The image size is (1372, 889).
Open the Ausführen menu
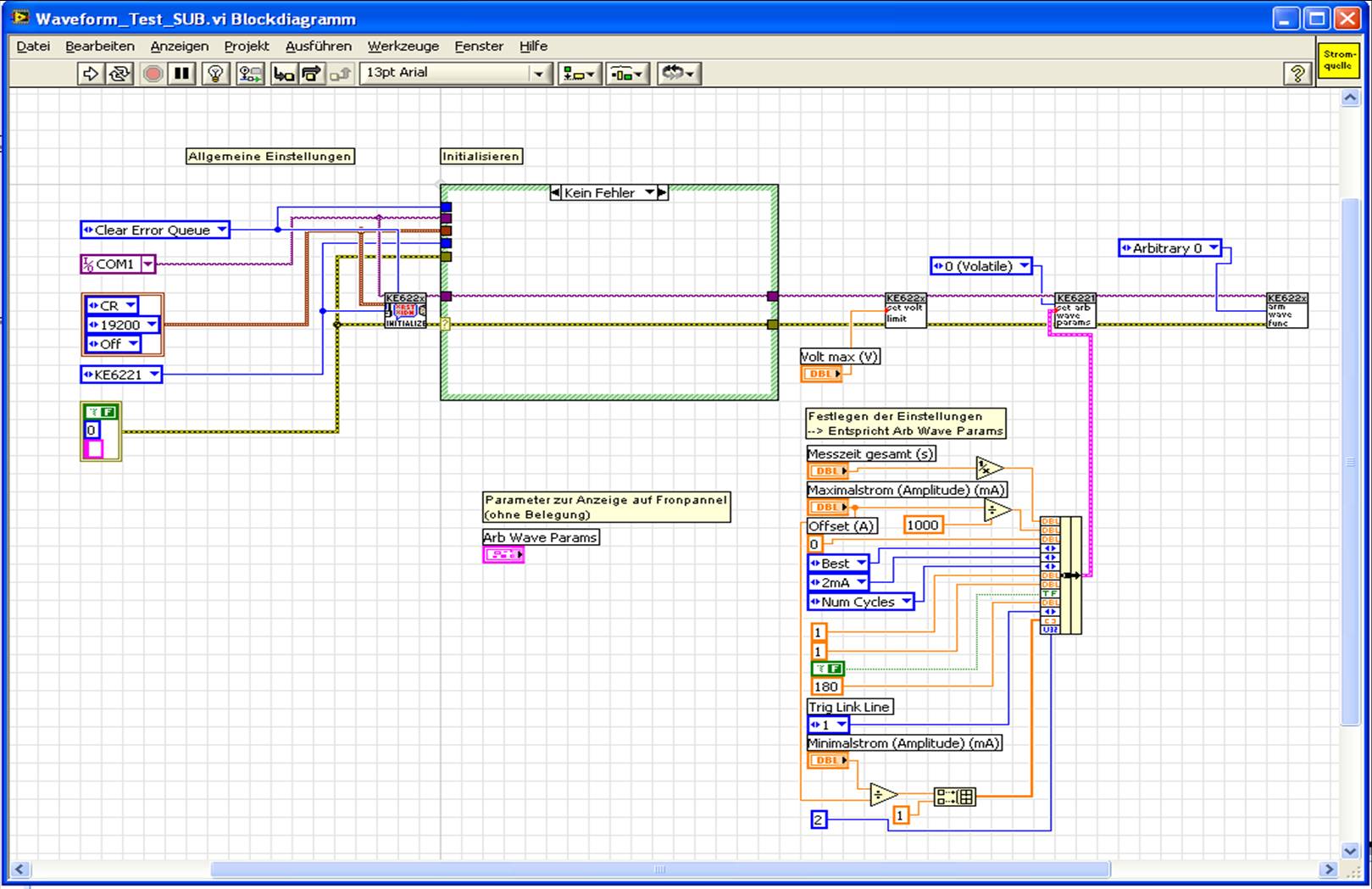point(318,46)
